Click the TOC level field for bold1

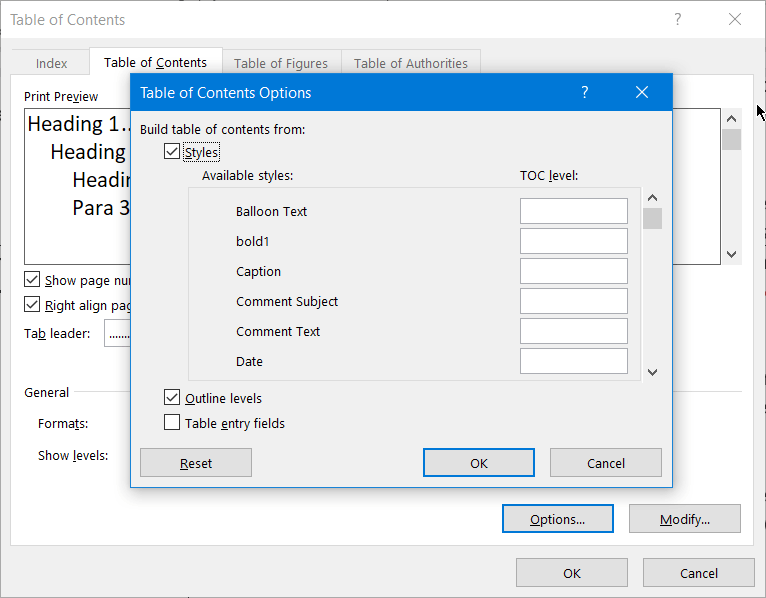pos(574,241)
